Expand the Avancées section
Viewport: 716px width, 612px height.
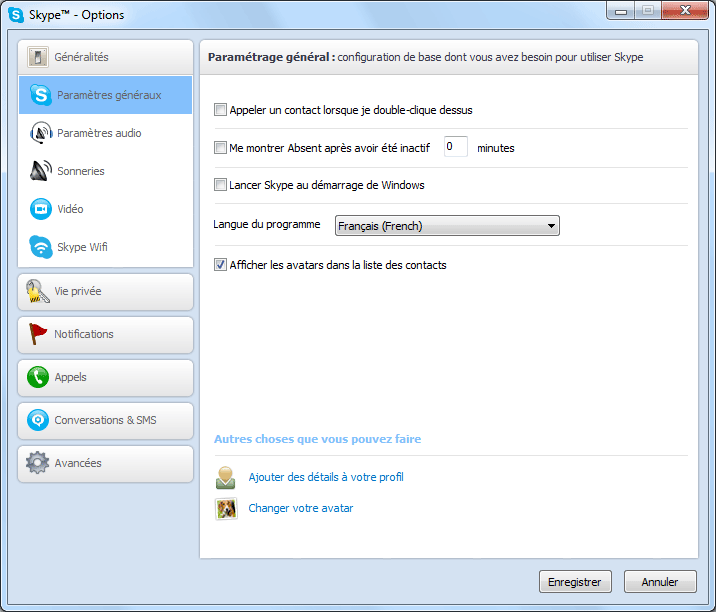tap(105, 464)
